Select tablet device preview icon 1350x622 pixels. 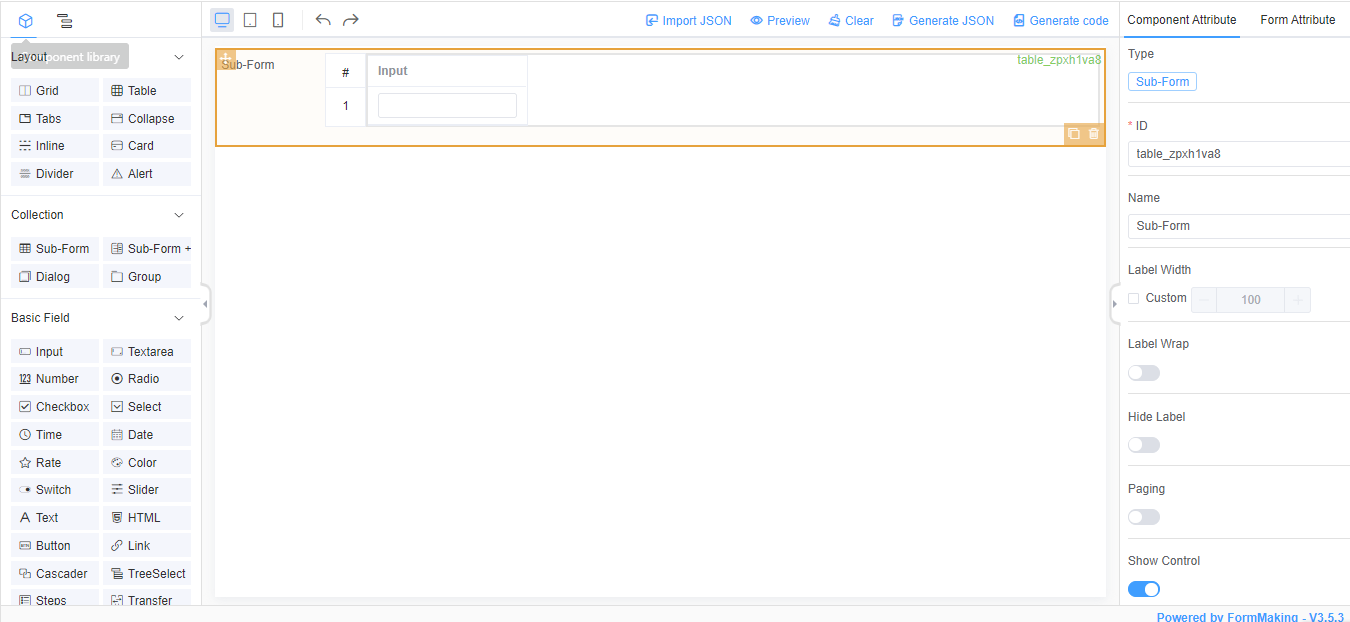tap(250, 20)
